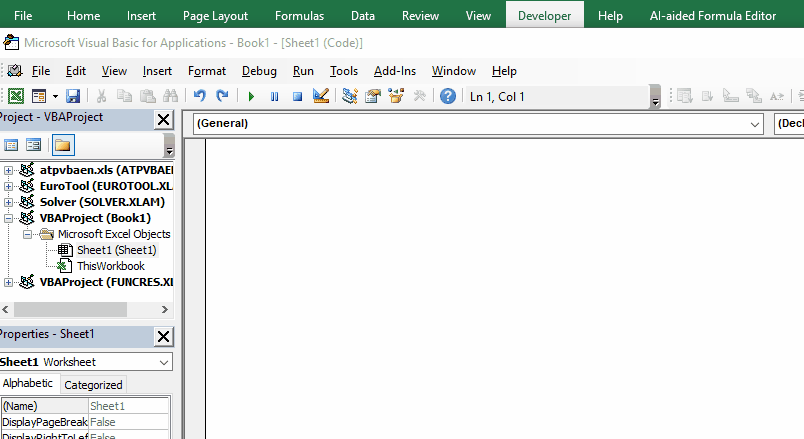Open the Format menu
This screenshot has height=439, width=804.
(x=207, y=71)
